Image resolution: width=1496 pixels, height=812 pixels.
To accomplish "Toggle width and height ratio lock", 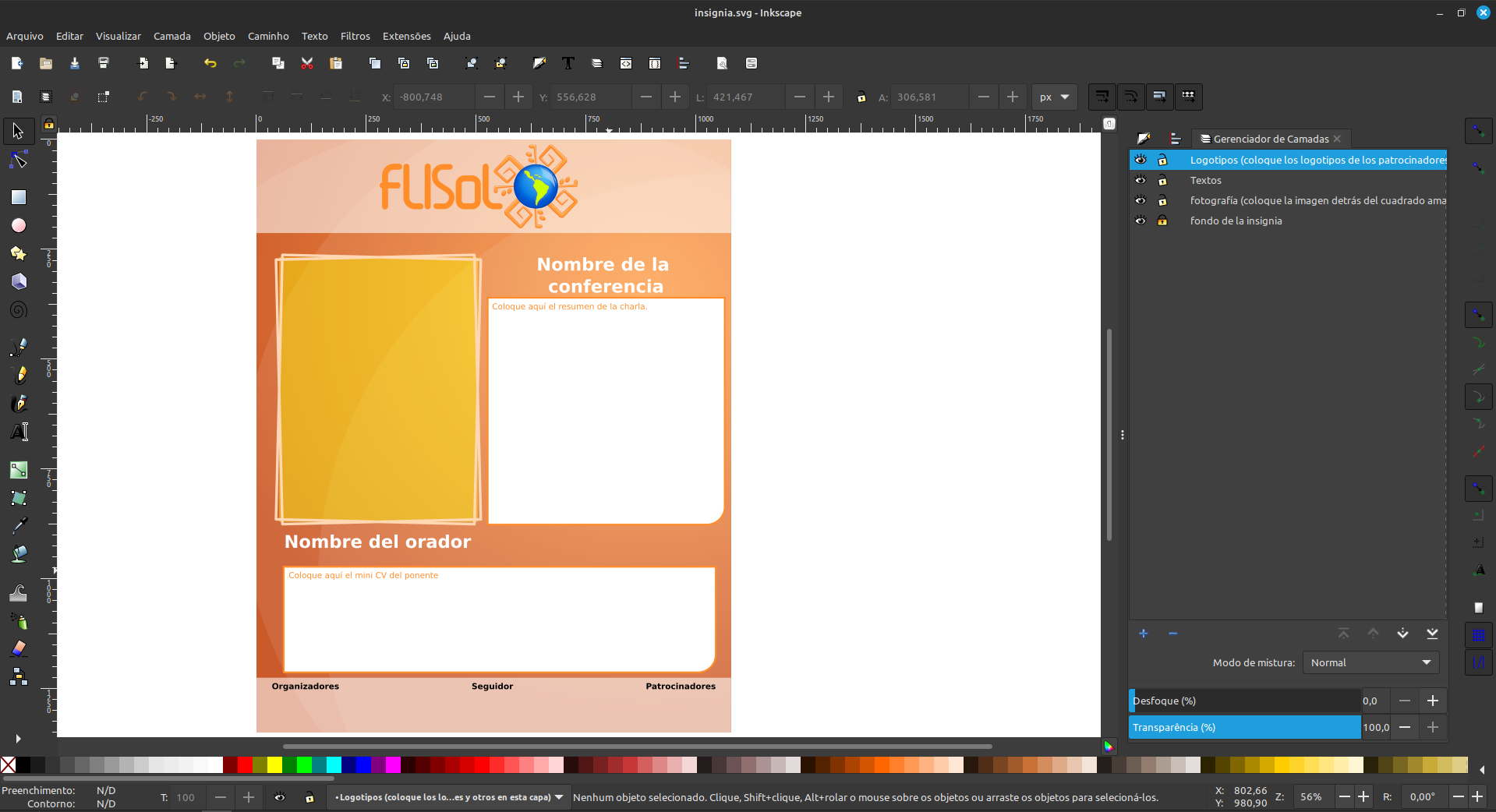I will [861, 97].
